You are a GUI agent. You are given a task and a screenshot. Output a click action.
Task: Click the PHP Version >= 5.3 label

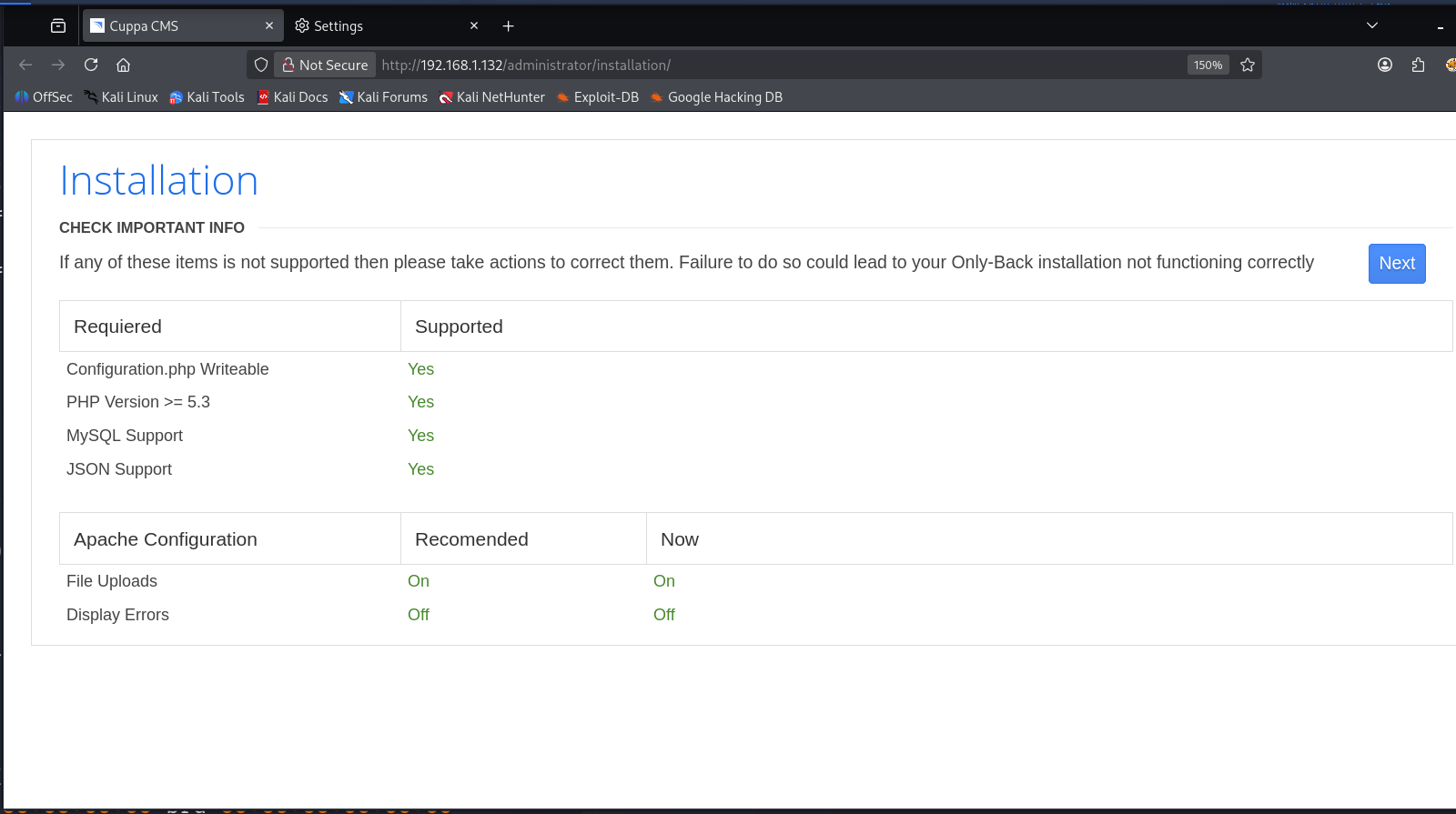[x=138, y=402]
